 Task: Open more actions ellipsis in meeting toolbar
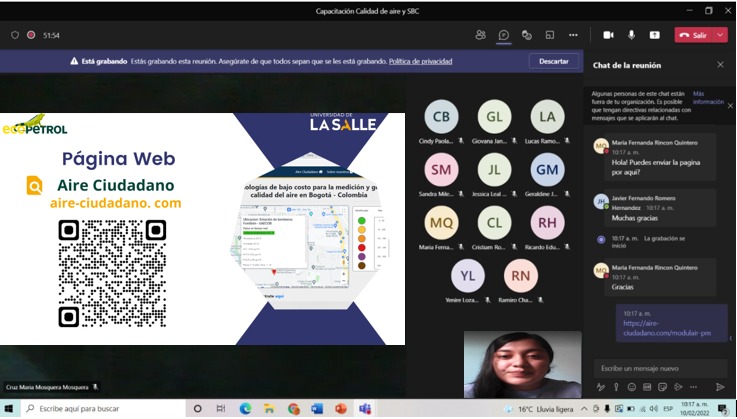click(573, 35)
